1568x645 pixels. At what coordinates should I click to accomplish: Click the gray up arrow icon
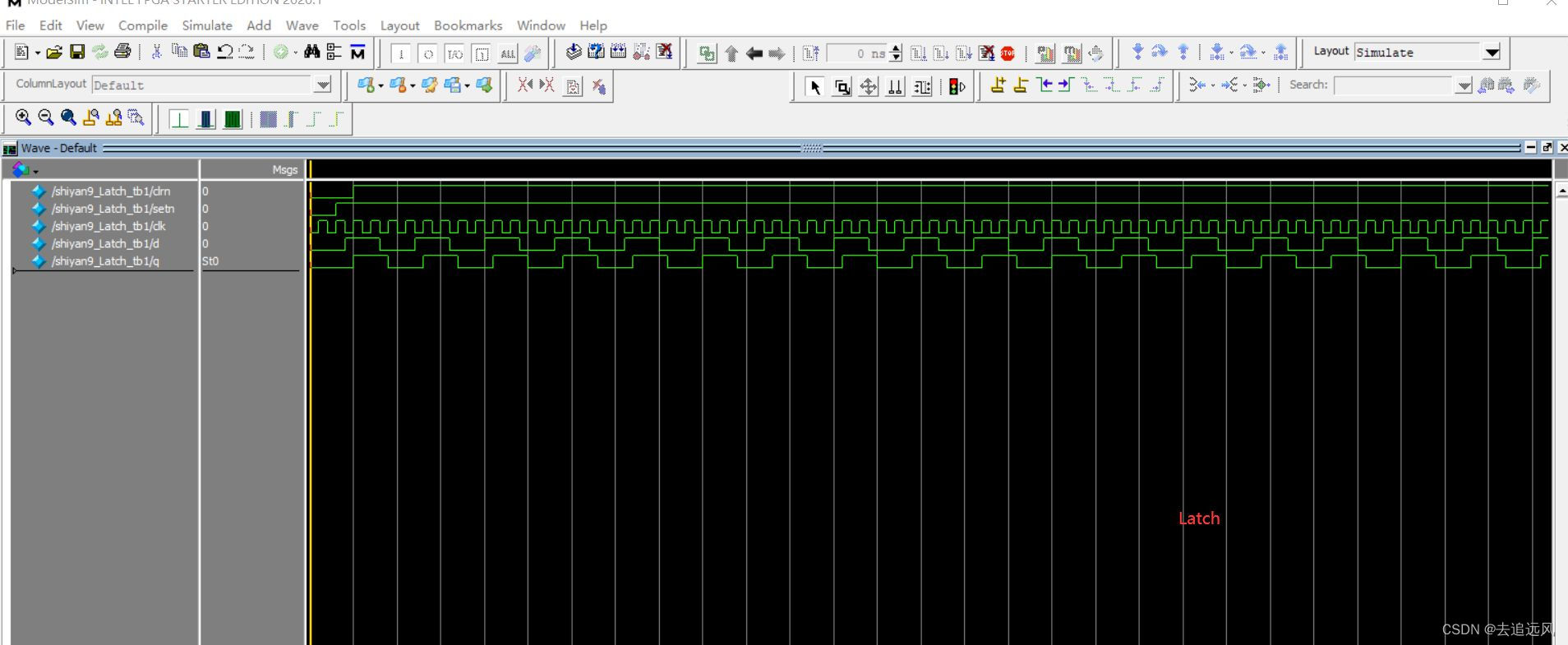(731, 54)
